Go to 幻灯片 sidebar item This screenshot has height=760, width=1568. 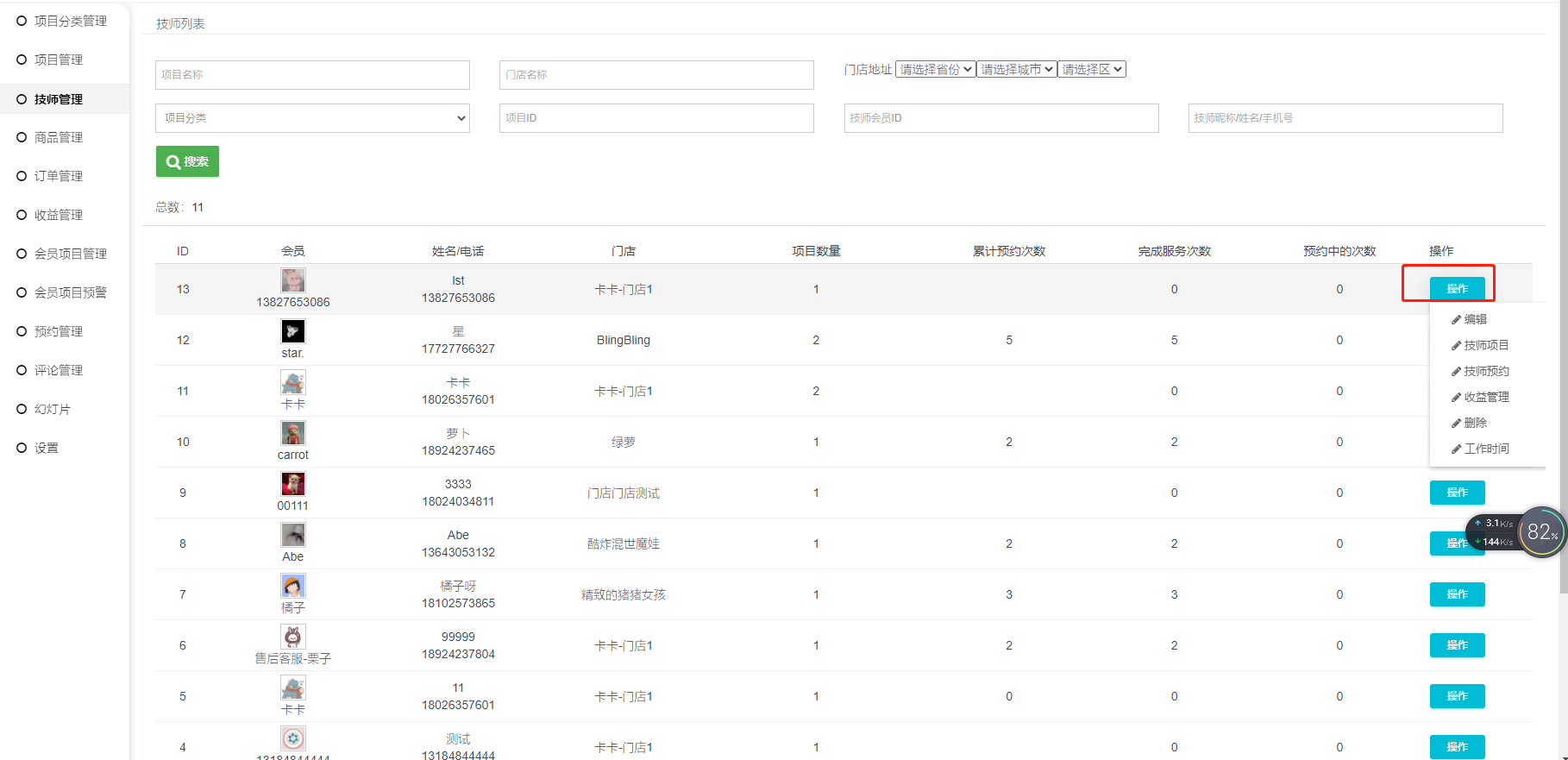[53, 409]
